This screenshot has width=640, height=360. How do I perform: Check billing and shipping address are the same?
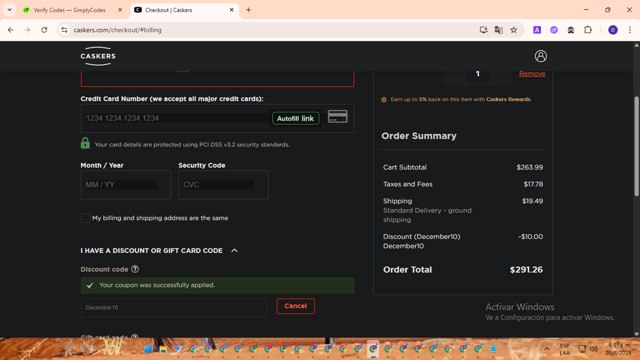click(x=85, y=218)
